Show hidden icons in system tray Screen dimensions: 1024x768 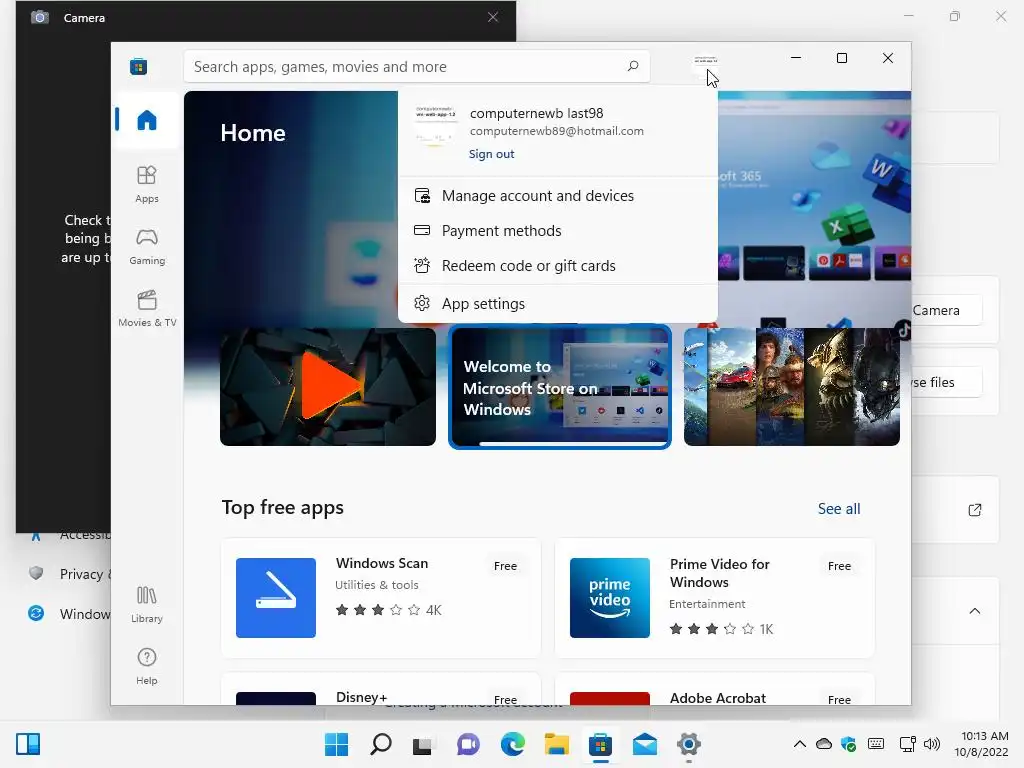[799, 744]
